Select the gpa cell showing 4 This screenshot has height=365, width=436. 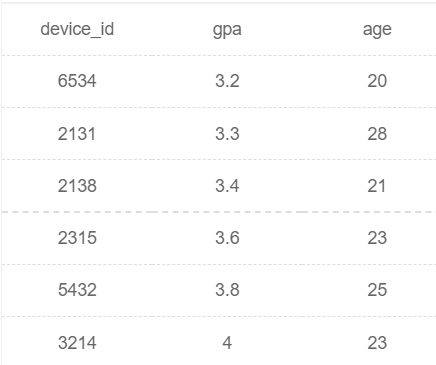(227, 343)
